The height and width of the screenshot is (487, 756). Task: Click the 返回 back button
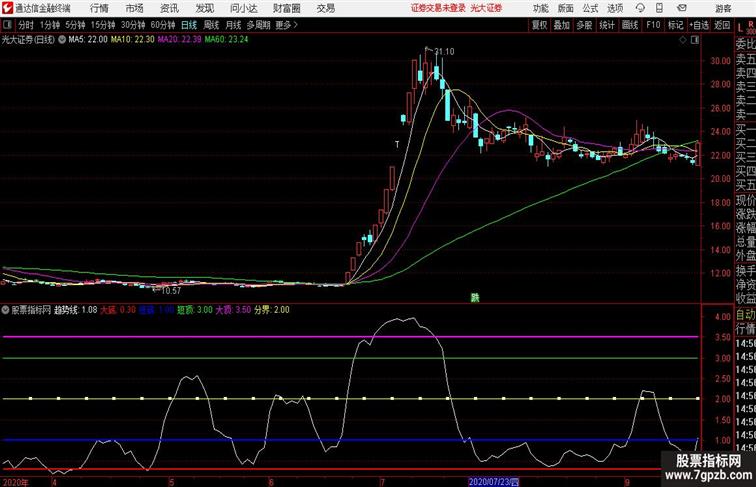722,25
